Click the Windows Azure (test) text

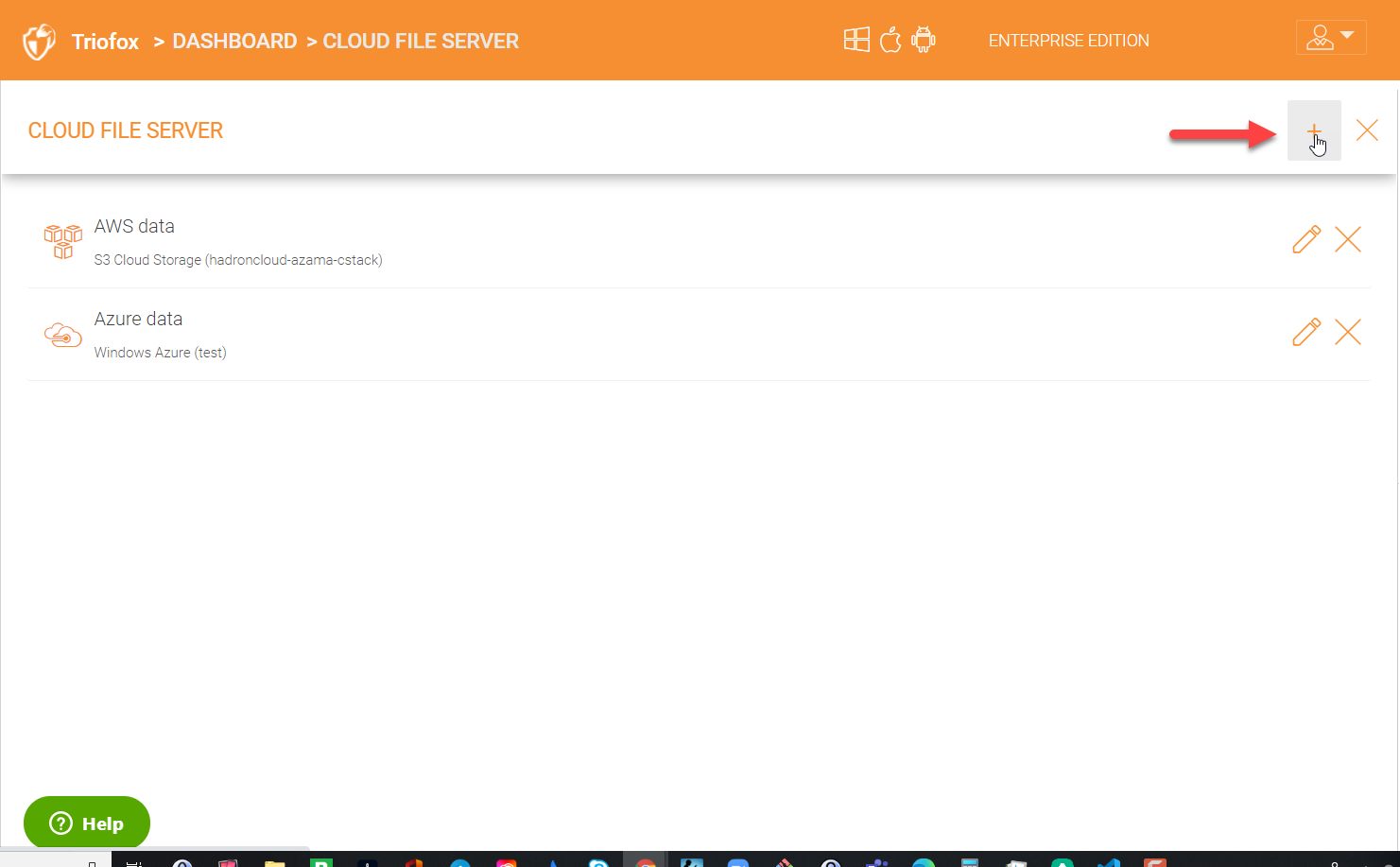160,353
